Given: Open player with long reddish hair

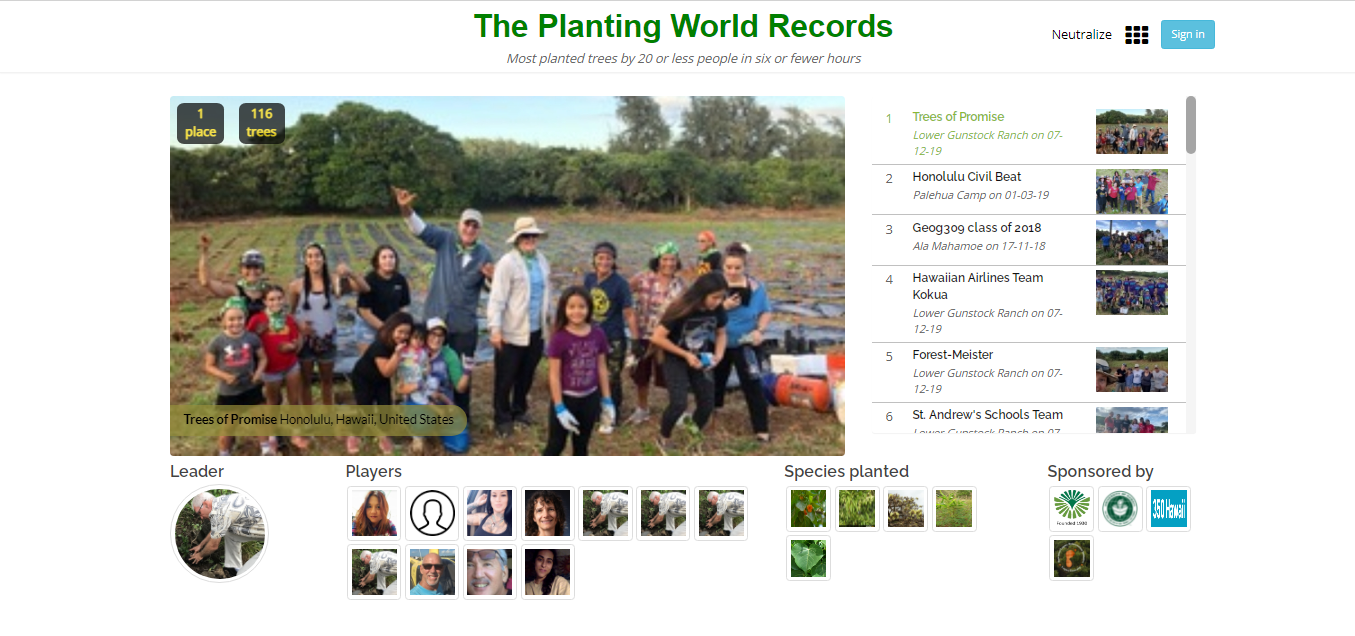Looking at the screenshot, I should click(x=374, y=514).
